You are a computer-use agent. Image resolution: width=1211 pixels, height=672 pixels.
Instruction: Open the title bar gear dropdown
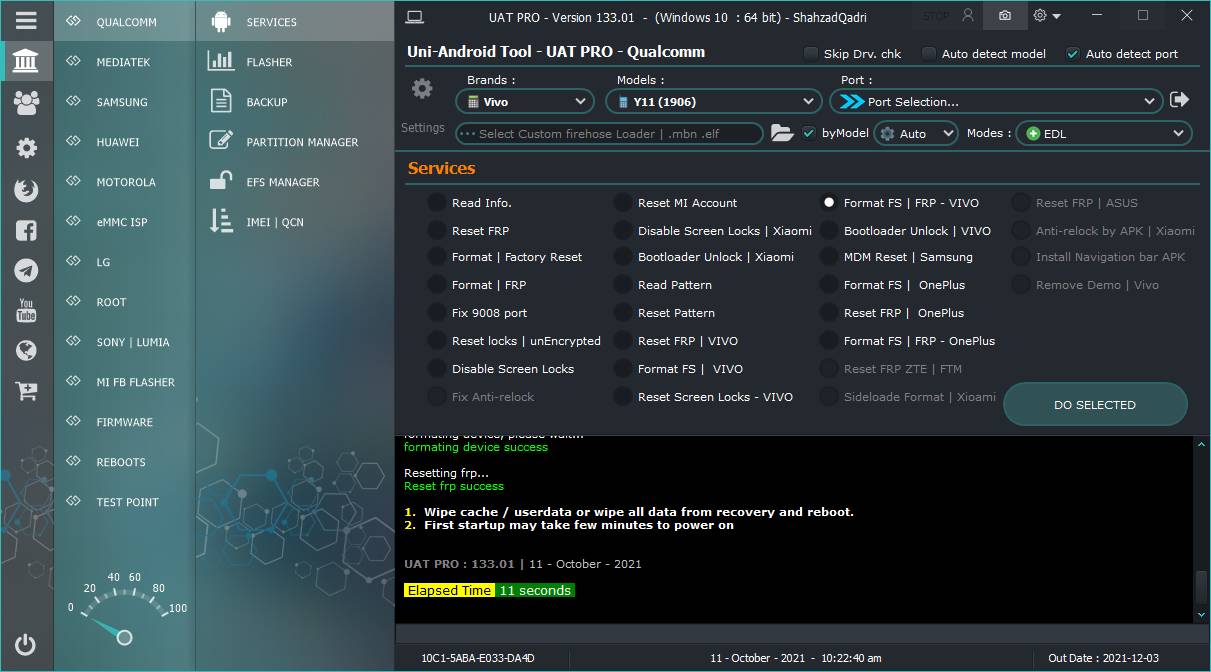pyautogui.click(x=1047, y=16)
